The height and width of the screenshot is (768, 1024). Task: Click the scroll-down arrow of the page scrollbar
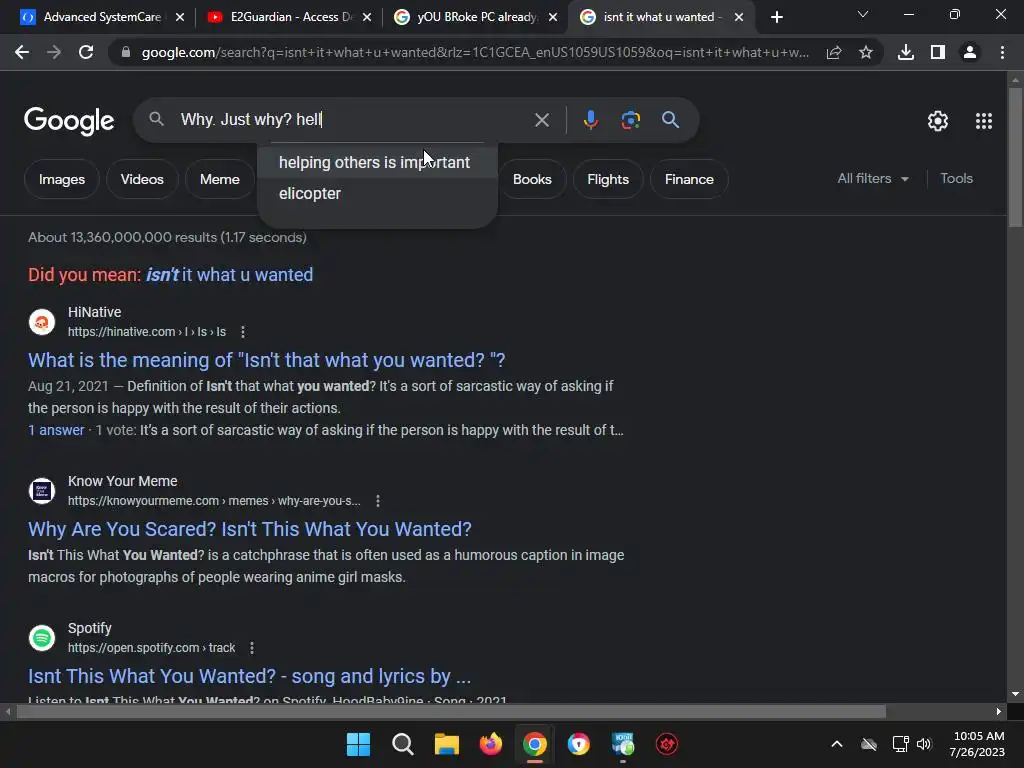click(1015, 694)
